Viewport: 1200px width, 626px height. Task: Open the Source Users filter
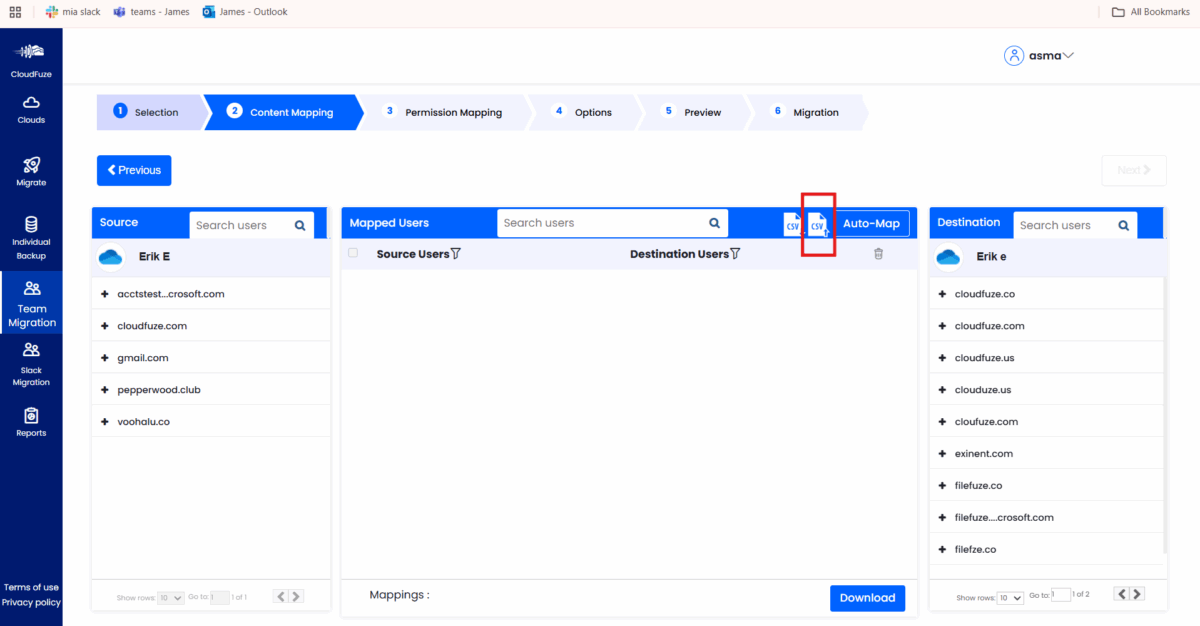click(455, 254)
